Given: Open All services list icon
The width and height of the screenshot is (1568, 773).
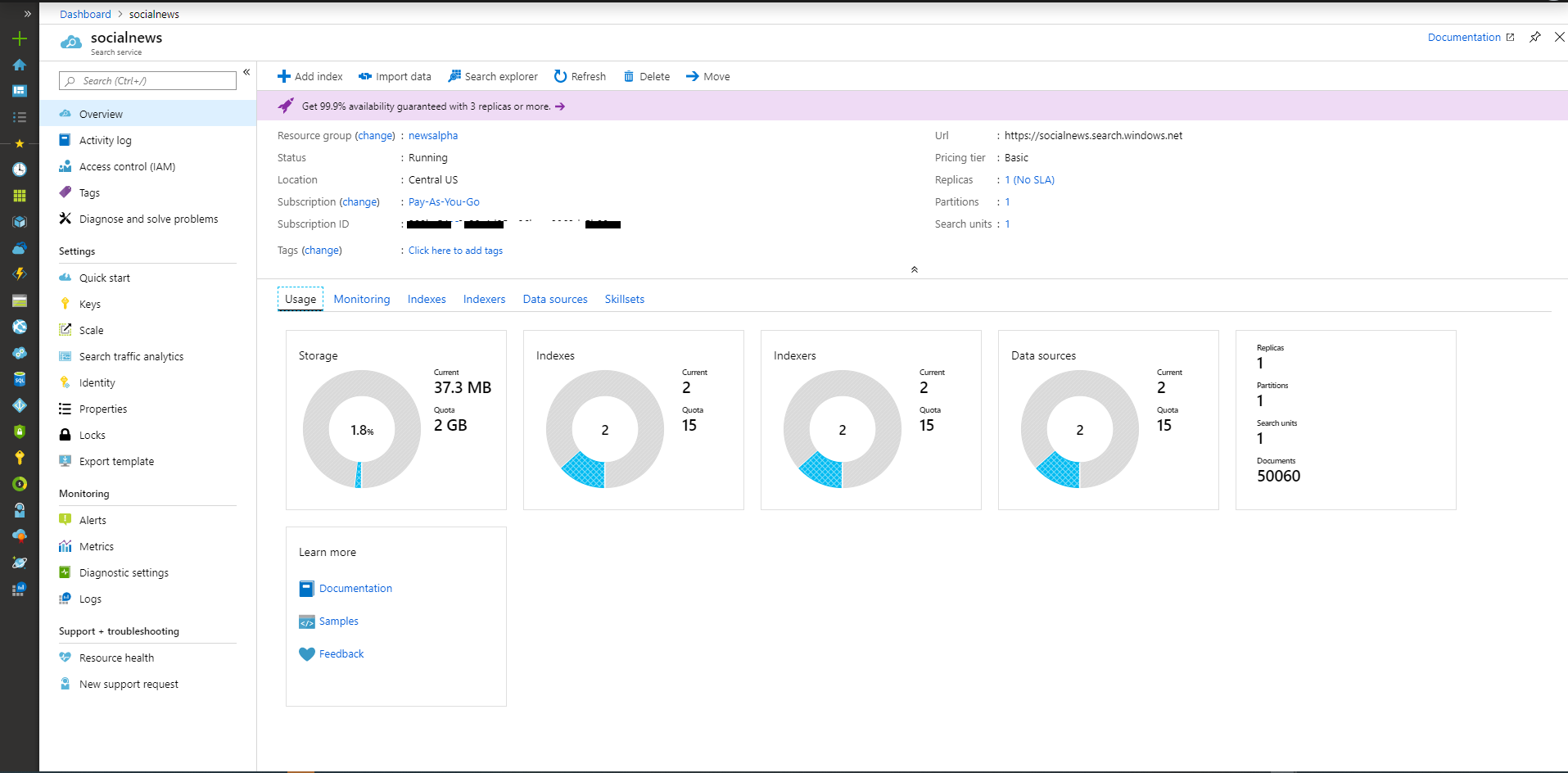Looking at the screenshot, I should (x=20, y=117).
